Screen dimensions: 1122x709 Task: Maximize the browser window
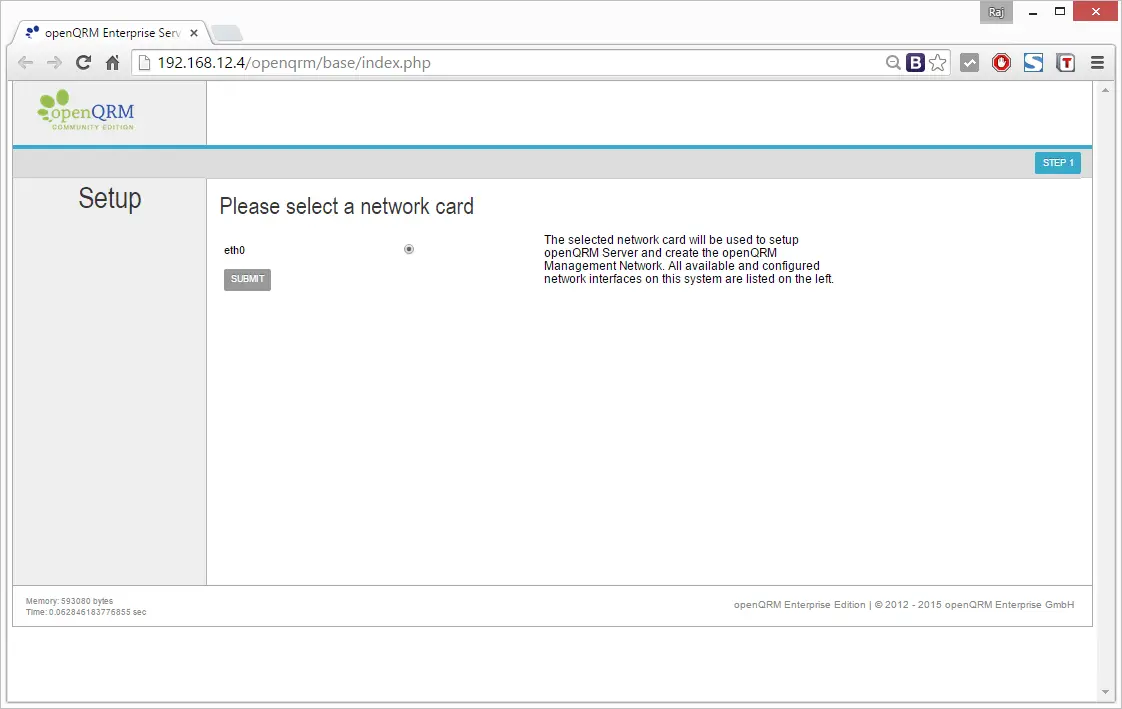pyautogui.click(x=1060, y=12)
